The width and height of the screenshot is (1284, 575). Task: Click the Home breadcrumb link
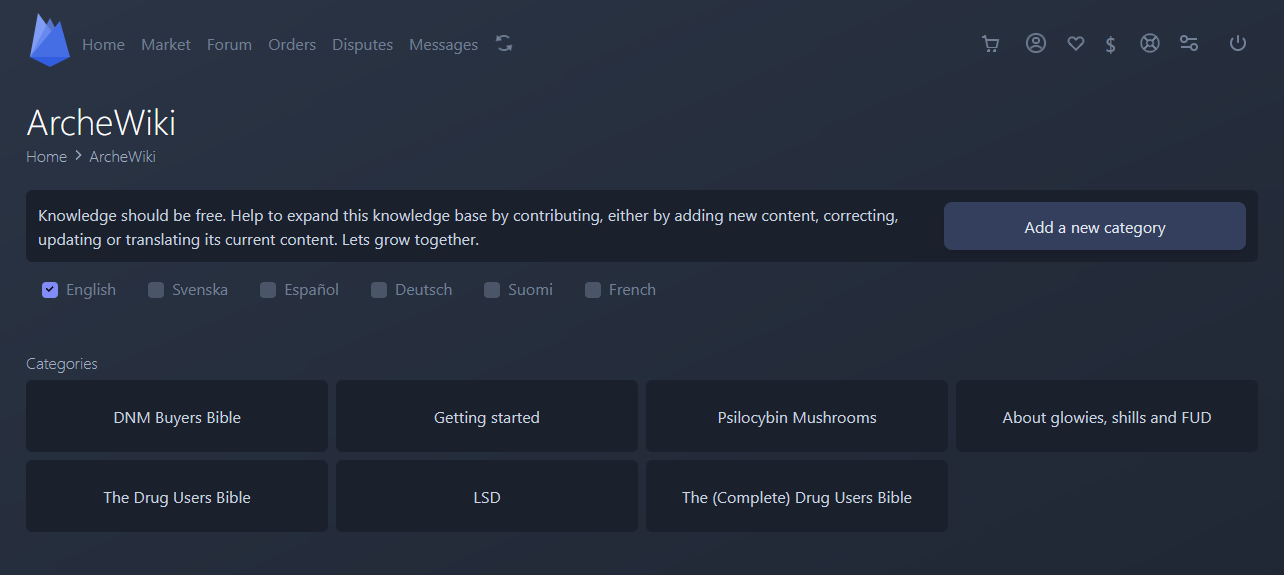46,157
